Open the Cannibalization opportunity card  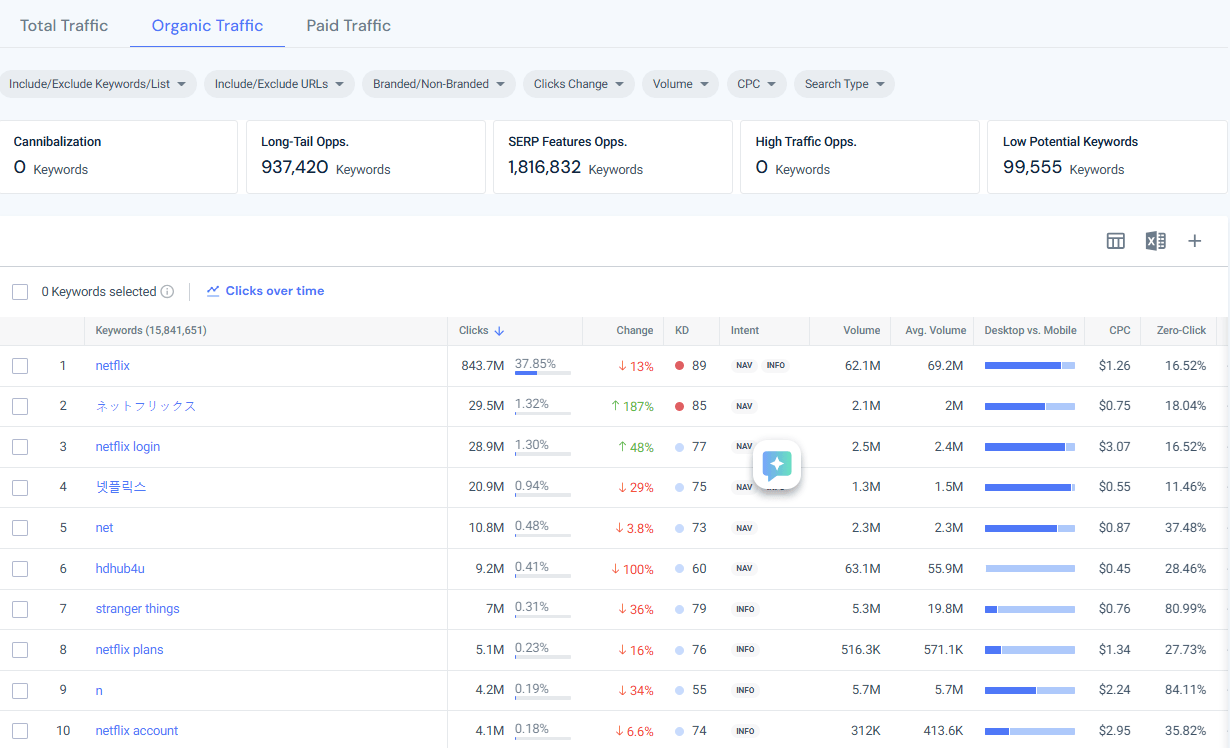[x=118, y=157]
